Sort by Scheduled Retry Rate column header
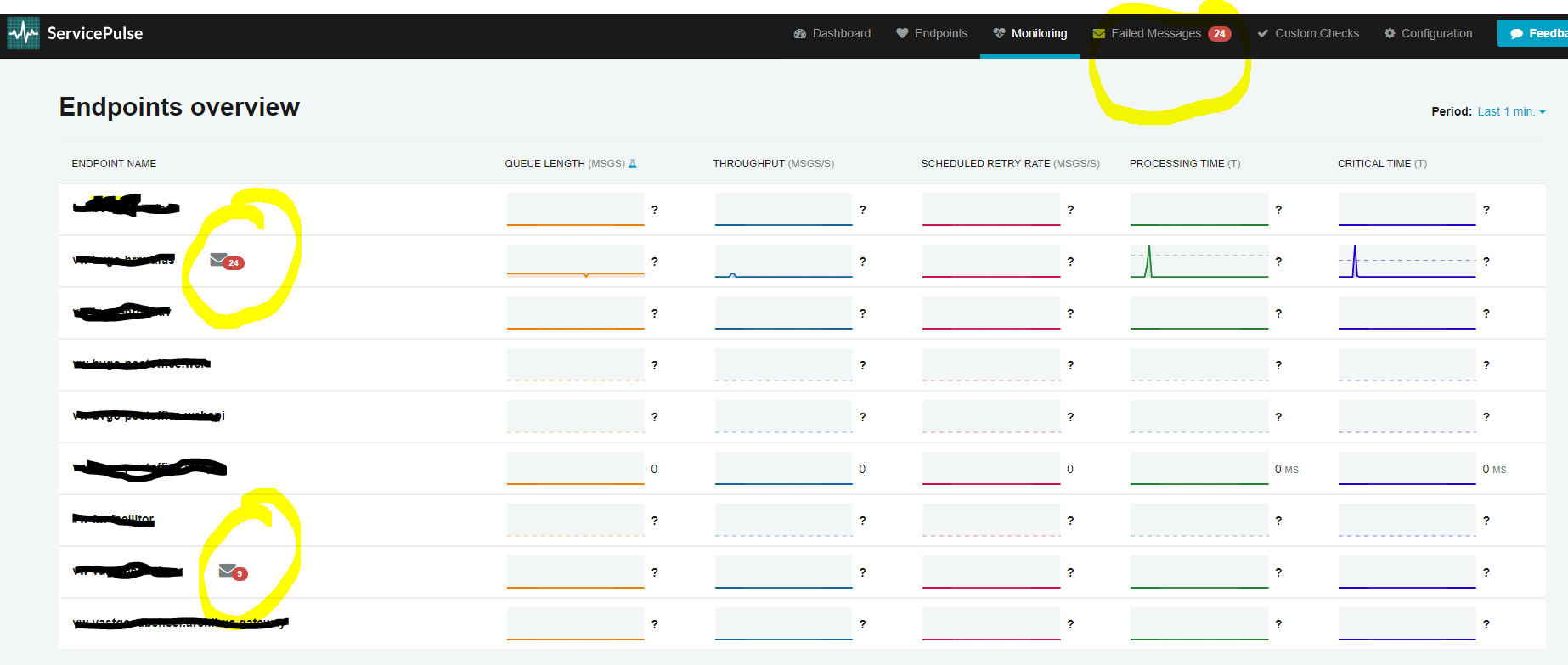 point(1010,164)
